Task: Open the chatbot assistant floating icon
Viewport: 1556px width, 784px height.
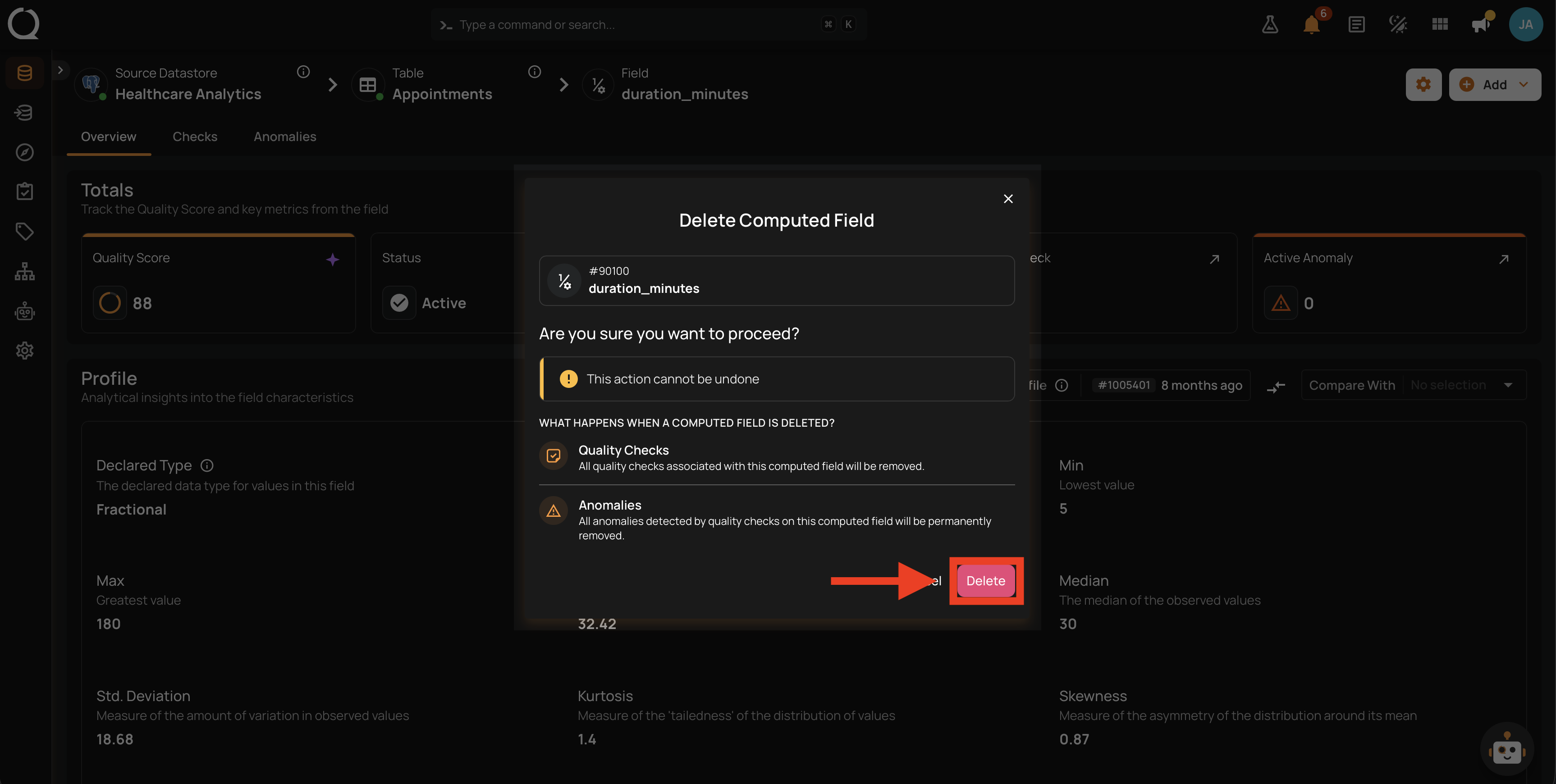Action: [1506, 749]
